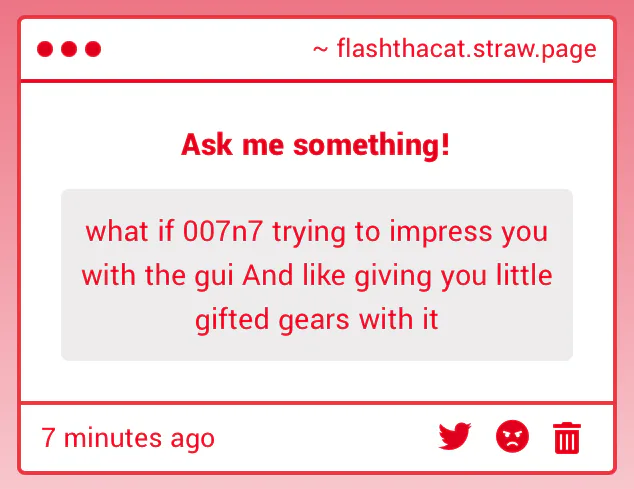Open the flashthacat.straw.page link

coord(467,49)
